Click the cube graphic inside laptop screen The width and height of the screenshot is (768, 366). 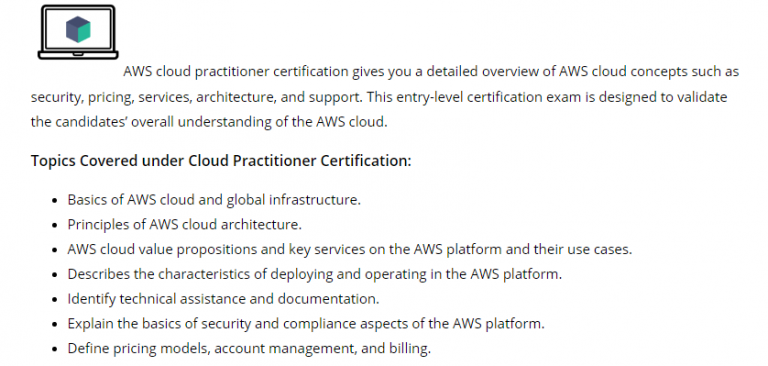point(78,29)
